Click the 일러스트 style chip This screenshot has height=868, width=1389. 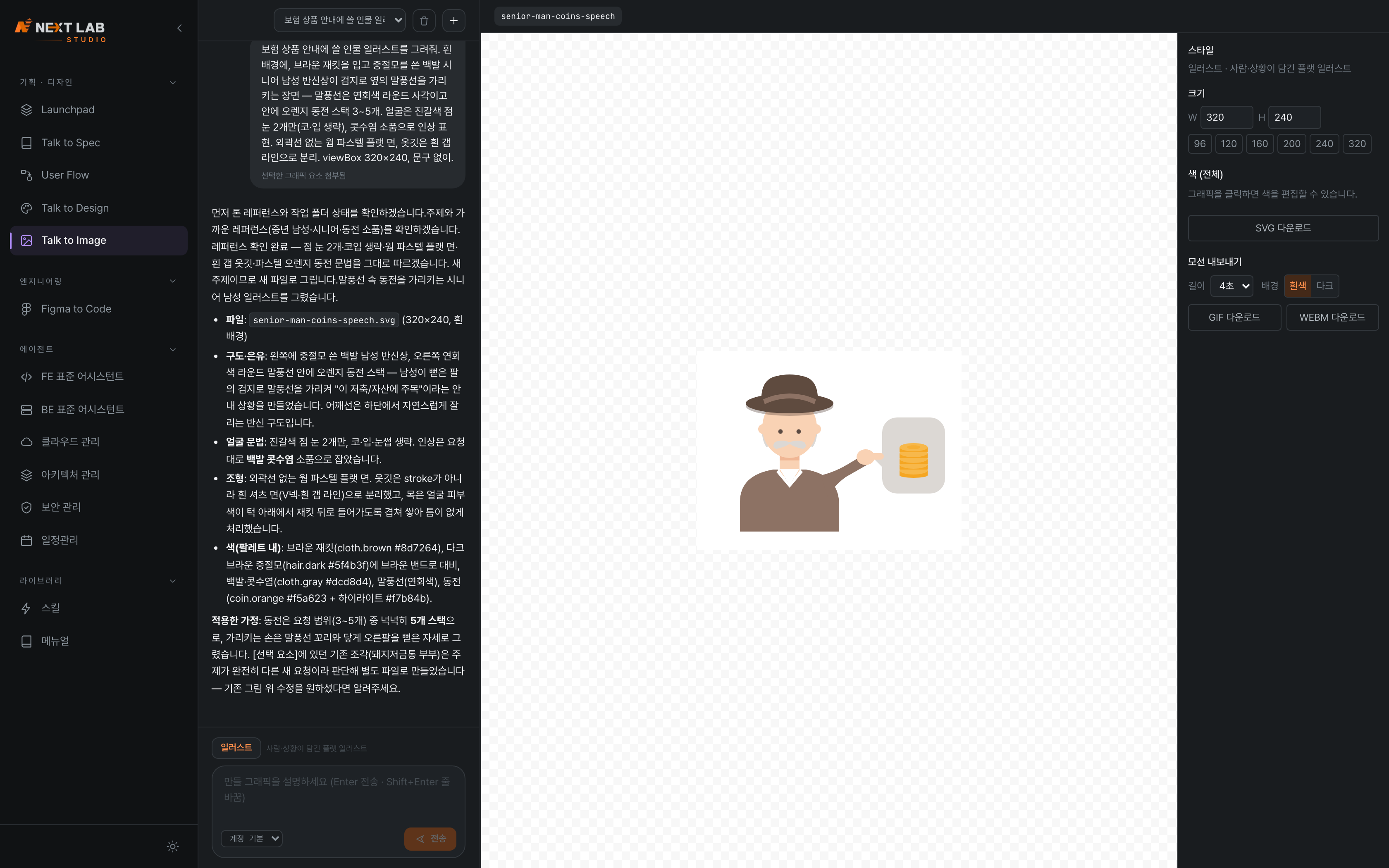(x=236, y=747)
